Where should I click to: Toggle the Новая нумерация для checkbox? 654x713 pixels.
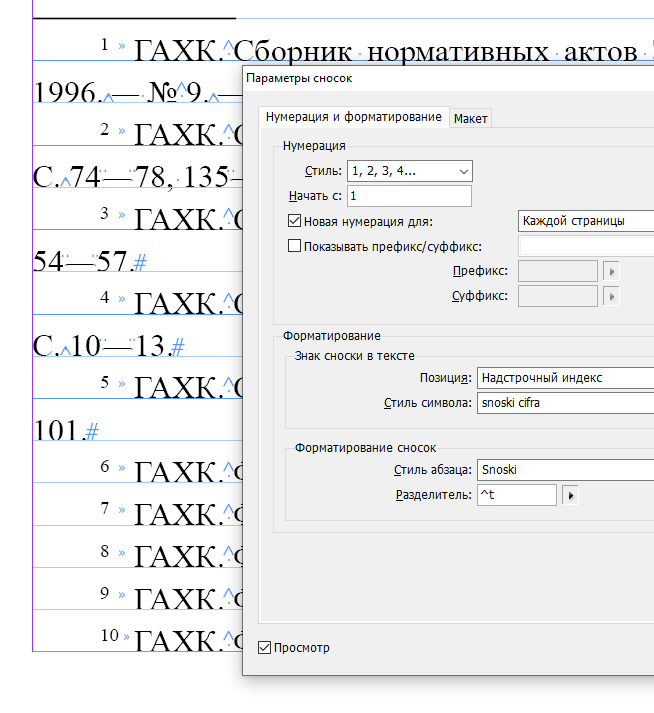[x=294, y=221]
